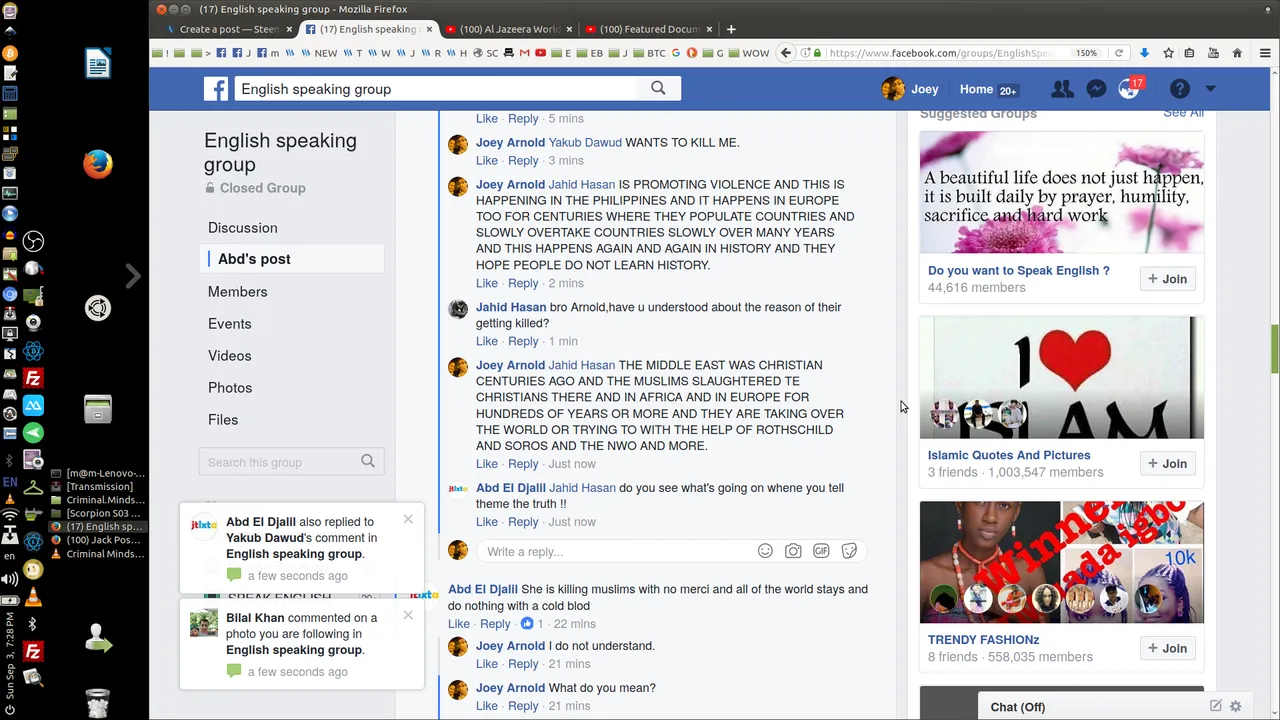
Task: Open the Firefox home icon
Action: 1237,53
